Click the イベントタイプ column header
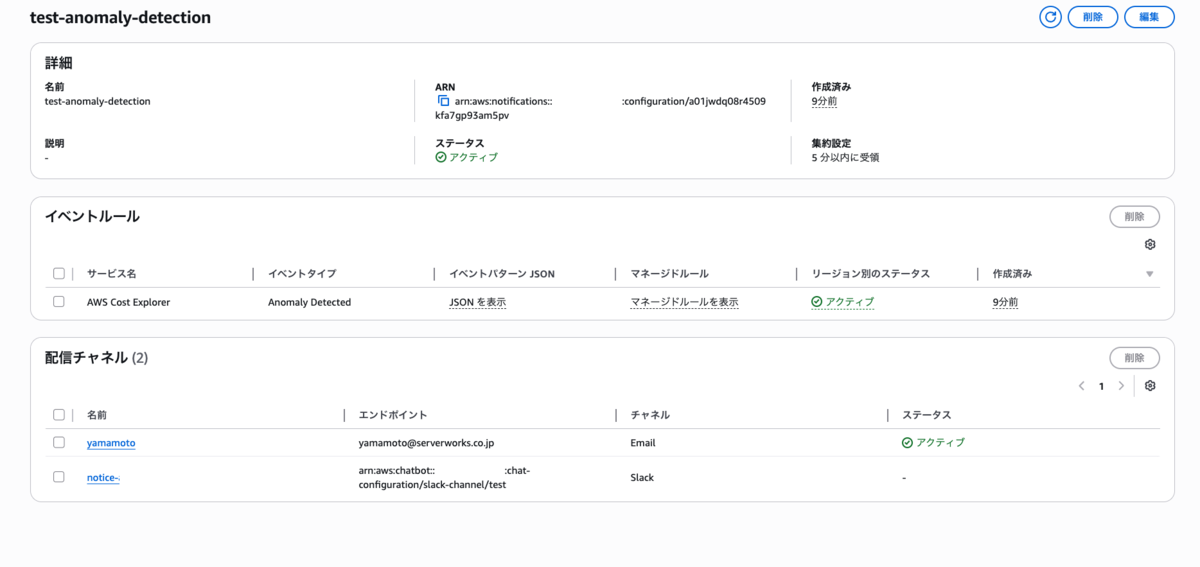This screenshot has height=567, width=1200. click(302, 274)
